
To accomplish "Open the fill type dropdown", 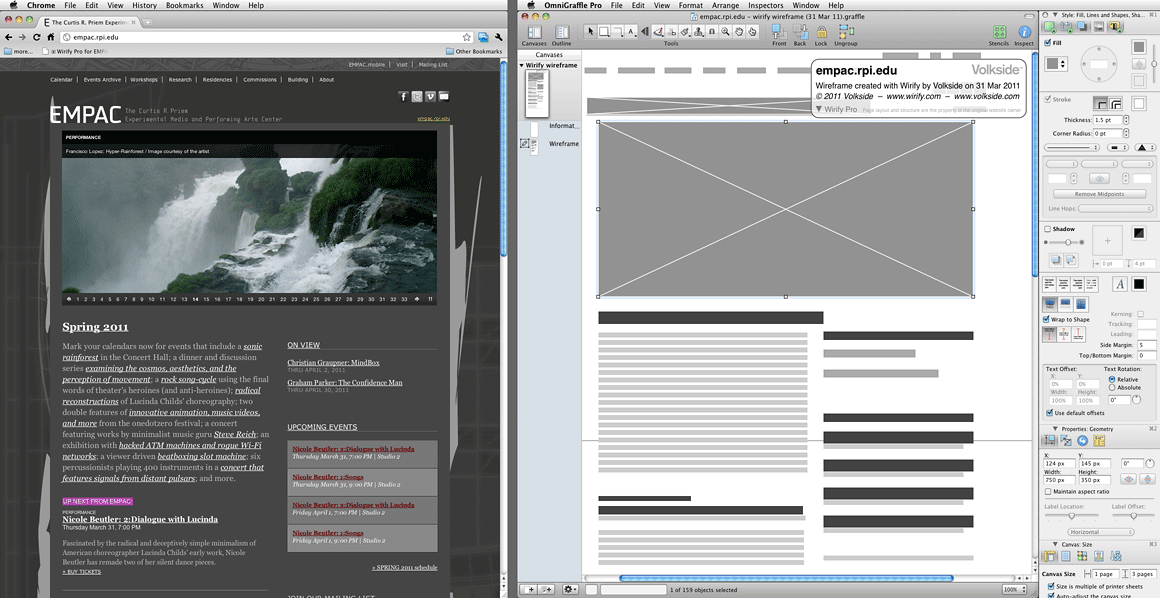I will (x=1056, y=64).
